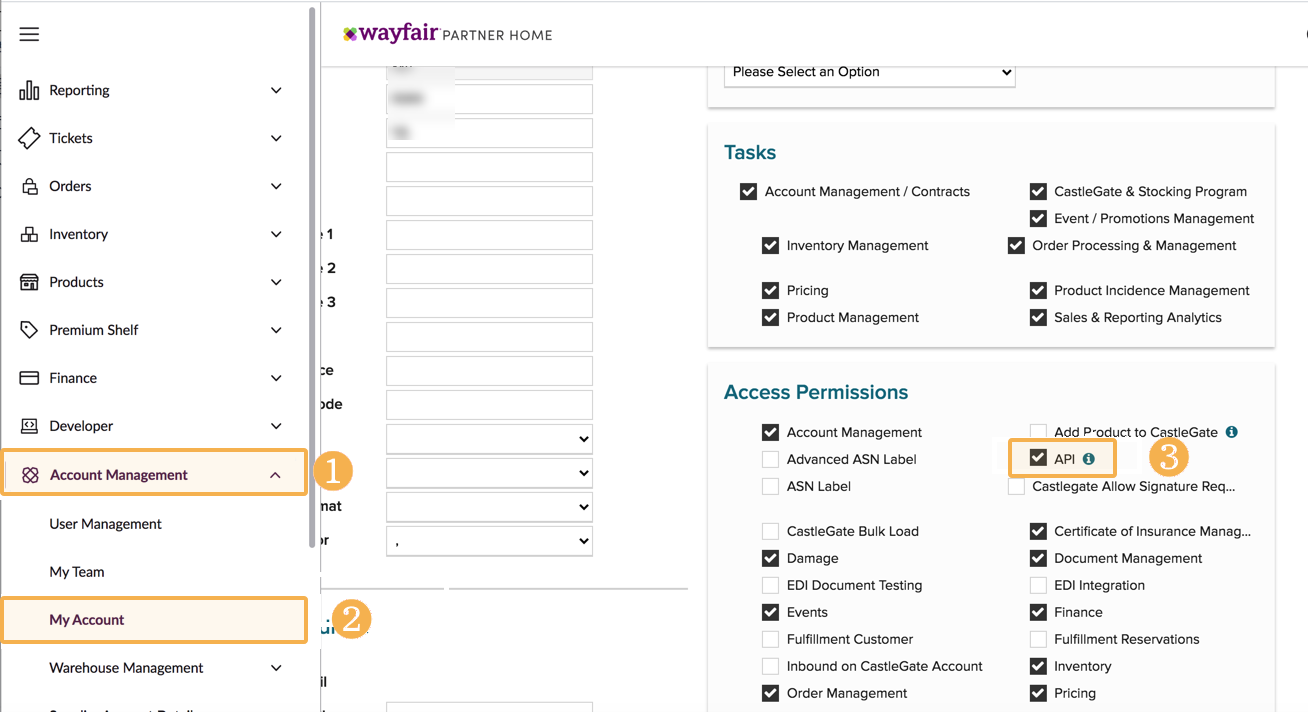The height and width of the screenshot is (712, 1308).
Task: Disable the Pricing task checkbox
Action: coord(770,290)
